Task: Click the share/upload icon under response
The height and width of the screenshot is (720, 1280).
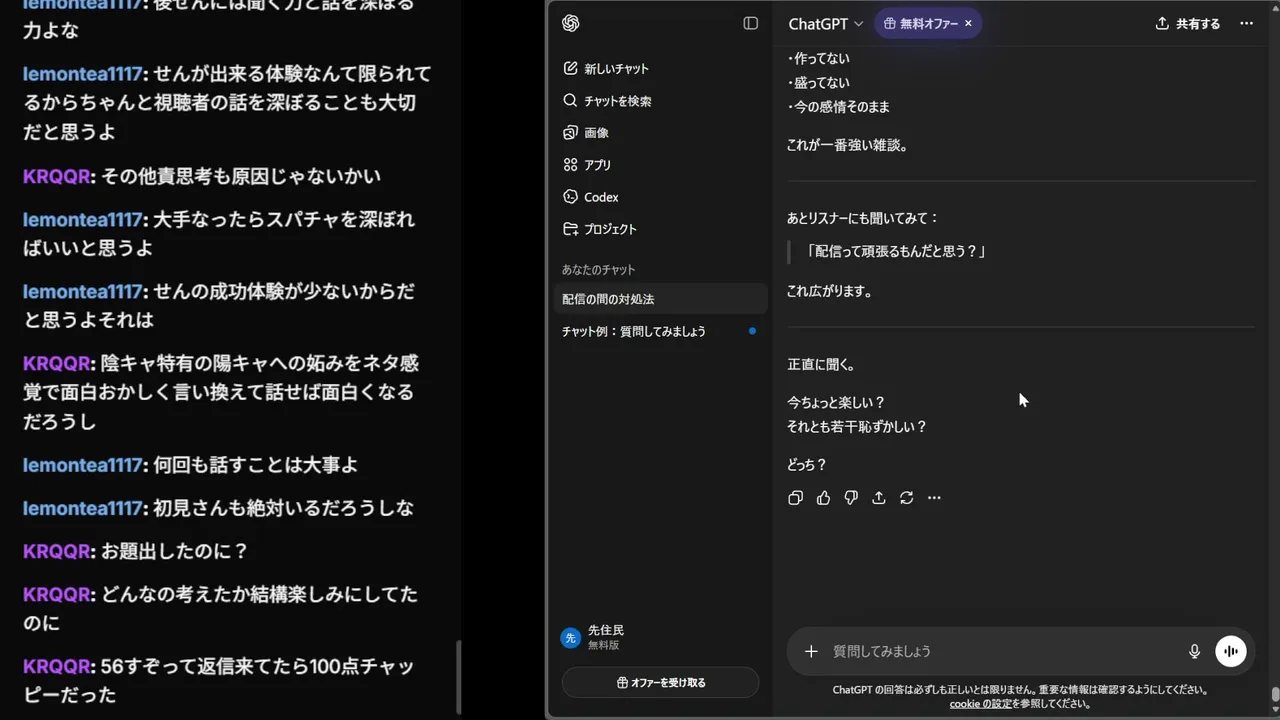Action: coord(879,498)
